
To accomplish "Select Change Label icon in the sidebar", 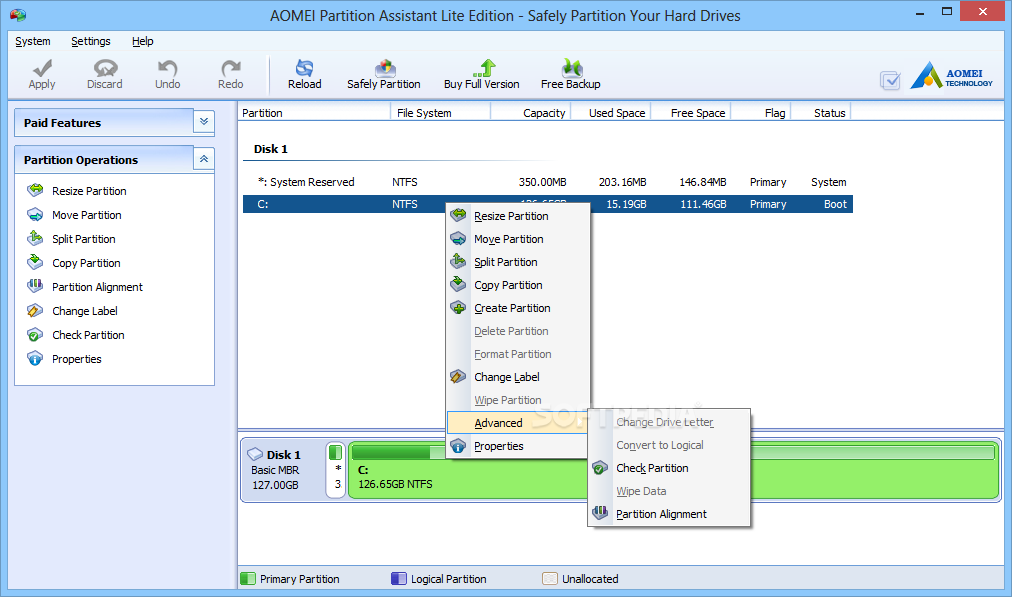I will pos(35,310).
